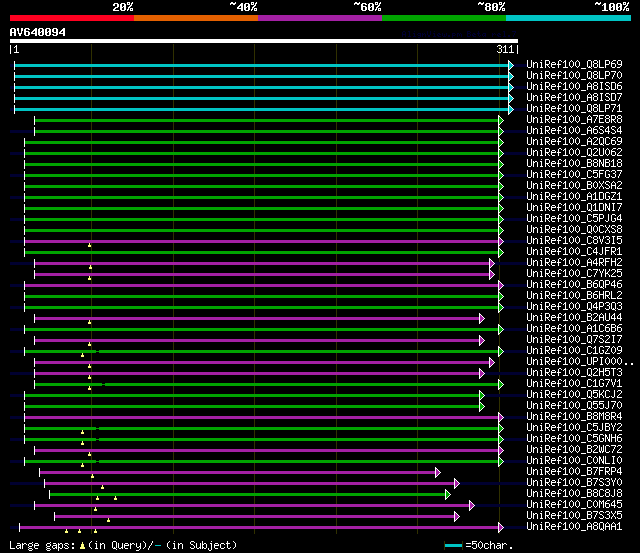Click the UniRef100_B8NB18 label

pyautogui.click(x=574, y=164)
